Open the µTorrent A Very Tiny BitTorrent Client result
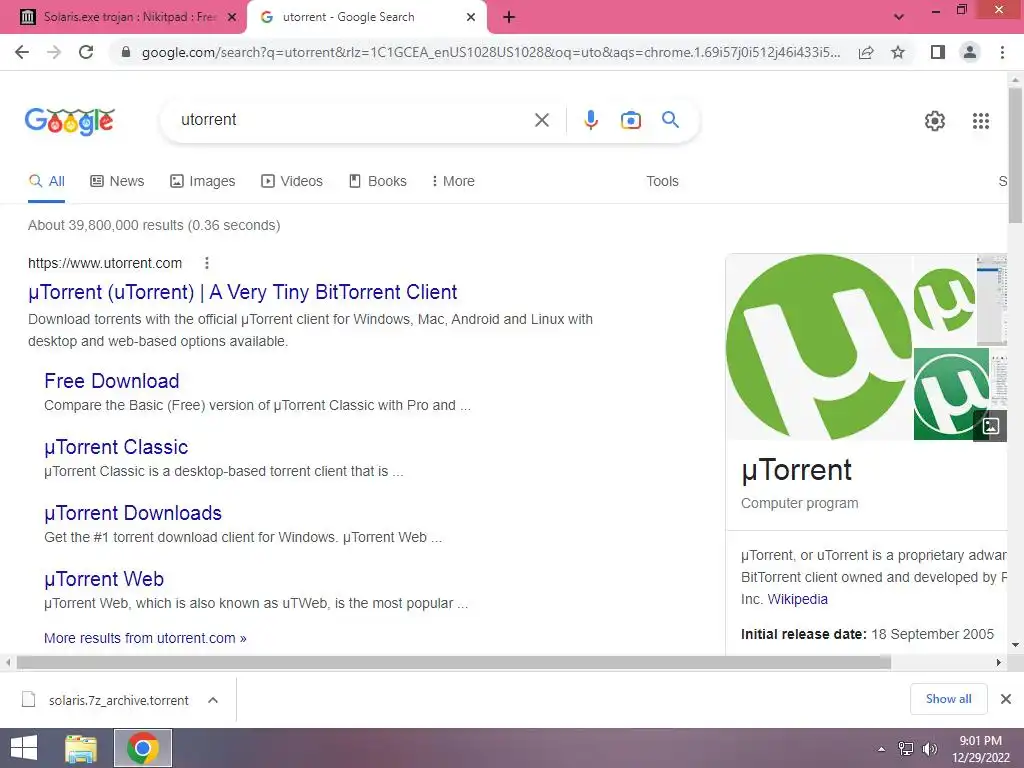 tap(242, 292)
